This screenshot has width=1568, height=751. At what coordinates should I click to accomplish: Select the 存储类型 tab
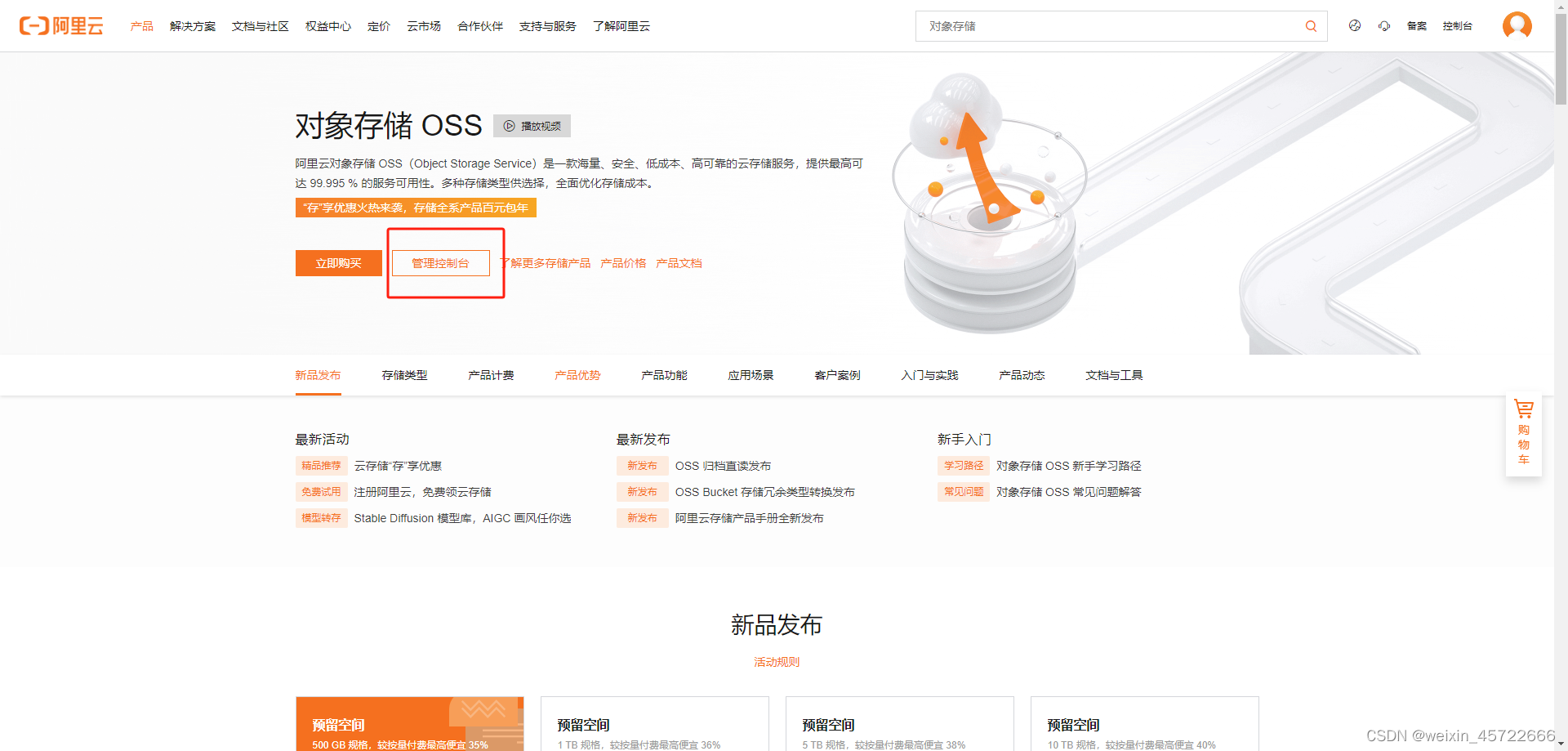pyautogui.click(x=405, y=375)
